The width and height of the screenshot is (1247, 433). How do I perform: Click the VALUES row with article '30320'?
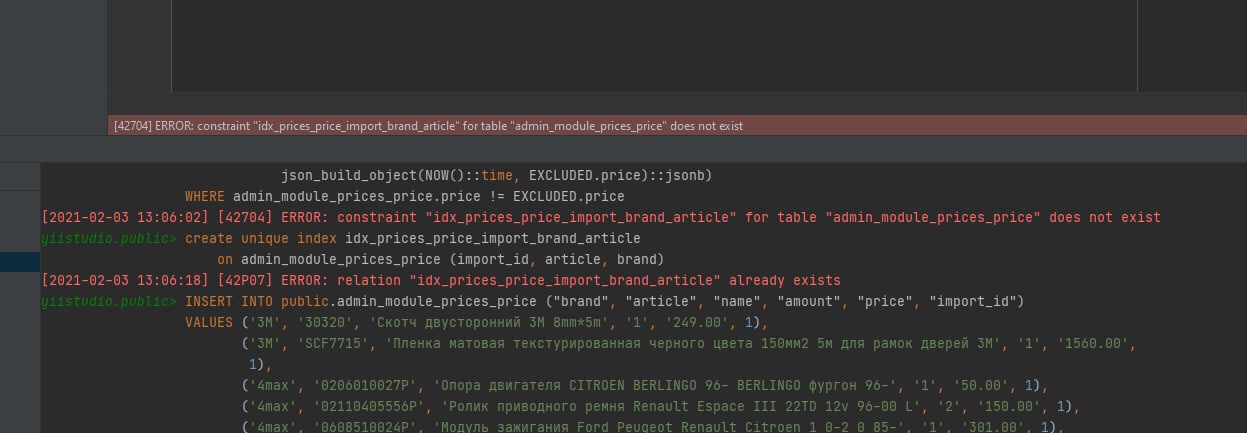pos(476,322)
